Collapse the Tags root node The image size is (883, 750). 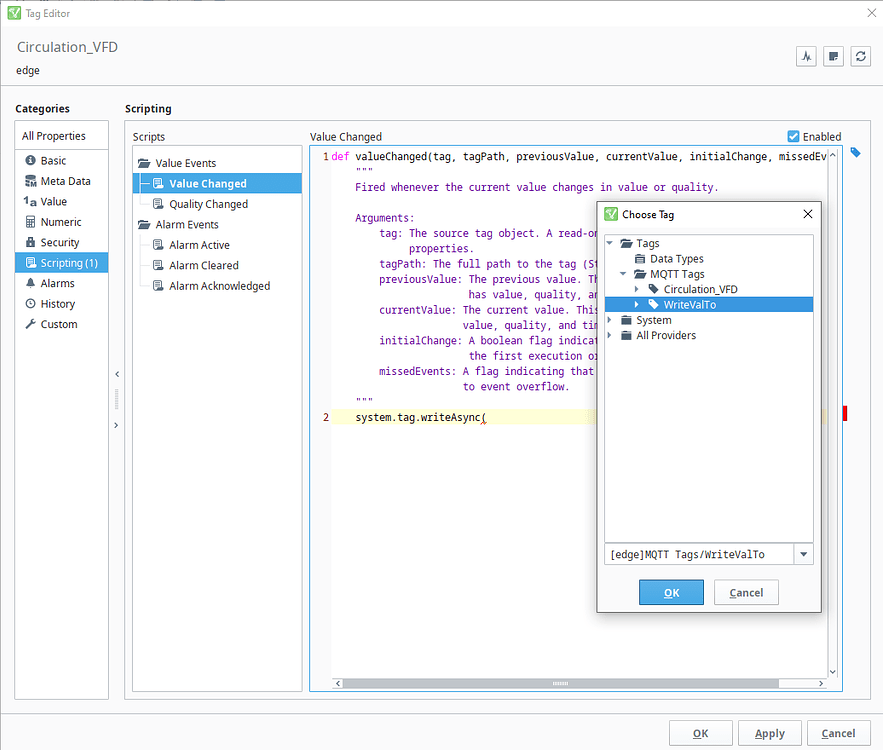coord(610,243)
